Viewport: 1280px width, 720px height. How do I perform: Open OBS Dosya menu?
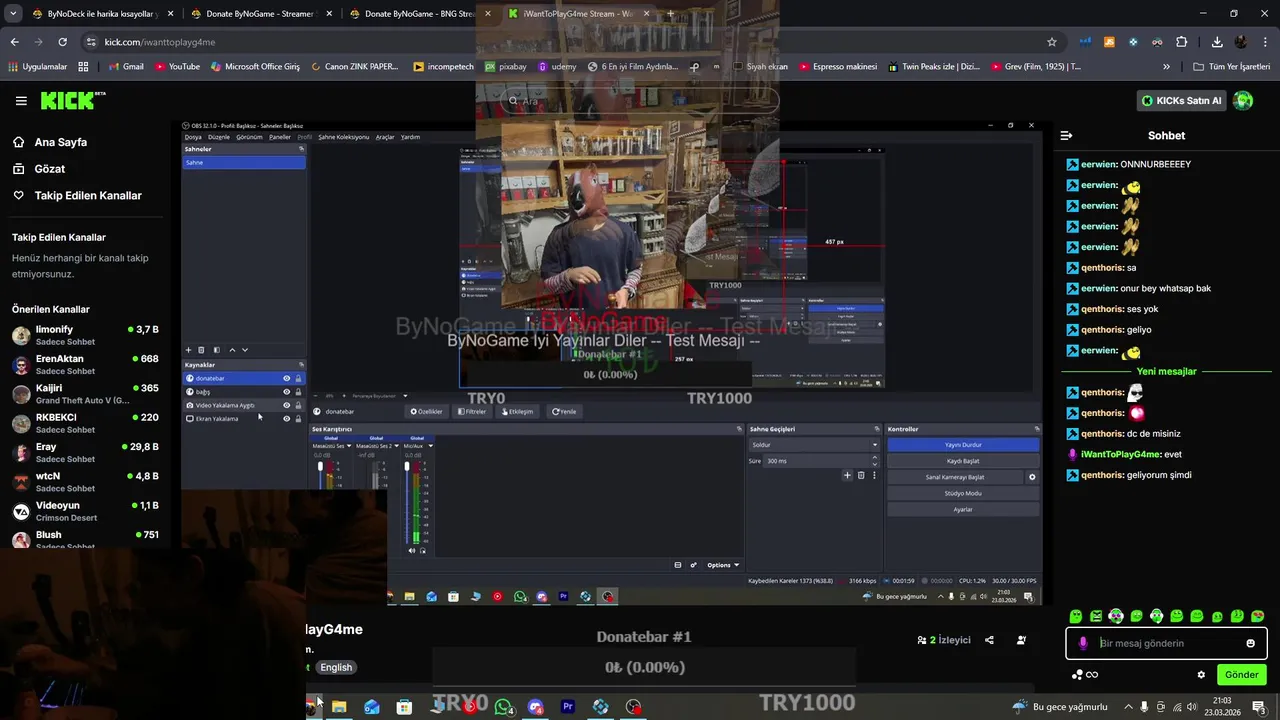click(193, 137)
